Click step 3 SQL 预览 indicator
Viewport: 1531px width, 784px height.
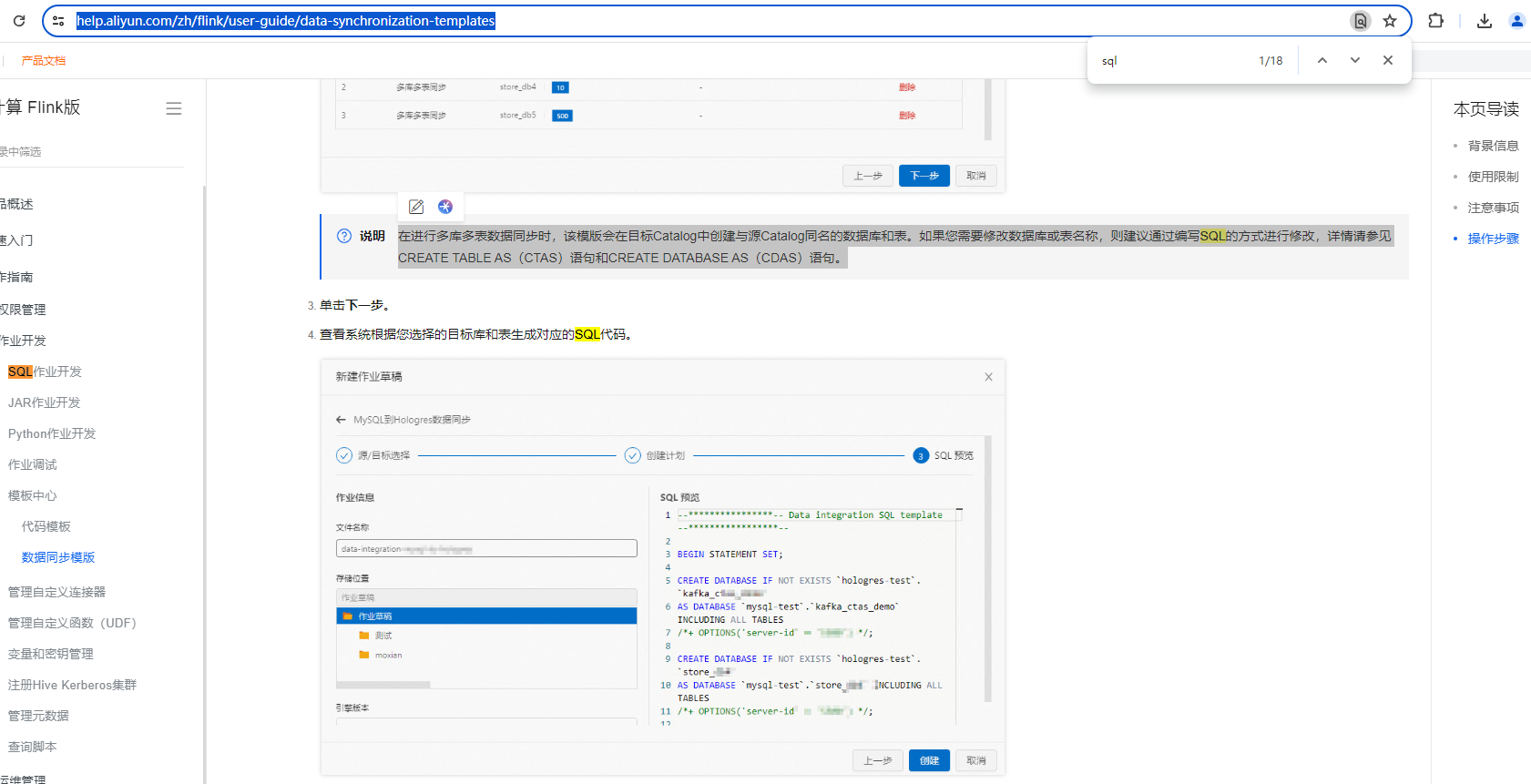point(921,455)
